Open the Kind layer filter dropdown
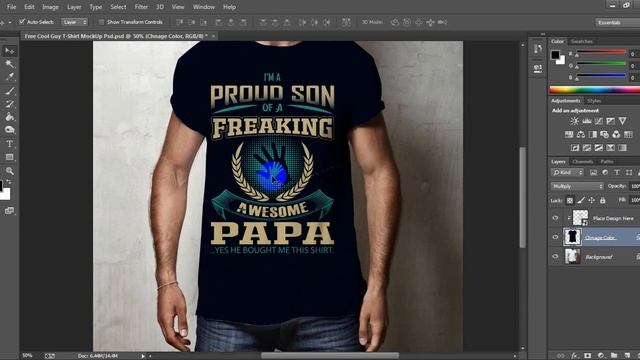640x360 pixels. [568, 173]
